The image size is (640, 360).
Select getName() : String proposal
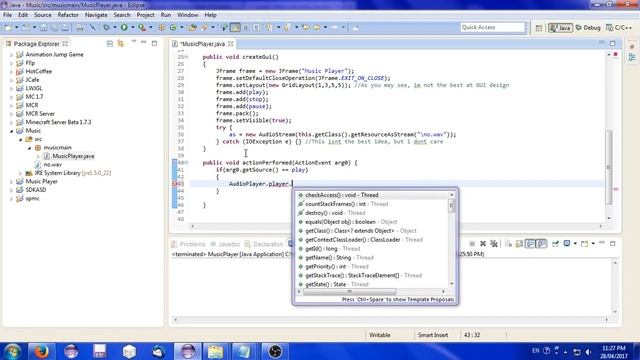click(x=372, y=258)
